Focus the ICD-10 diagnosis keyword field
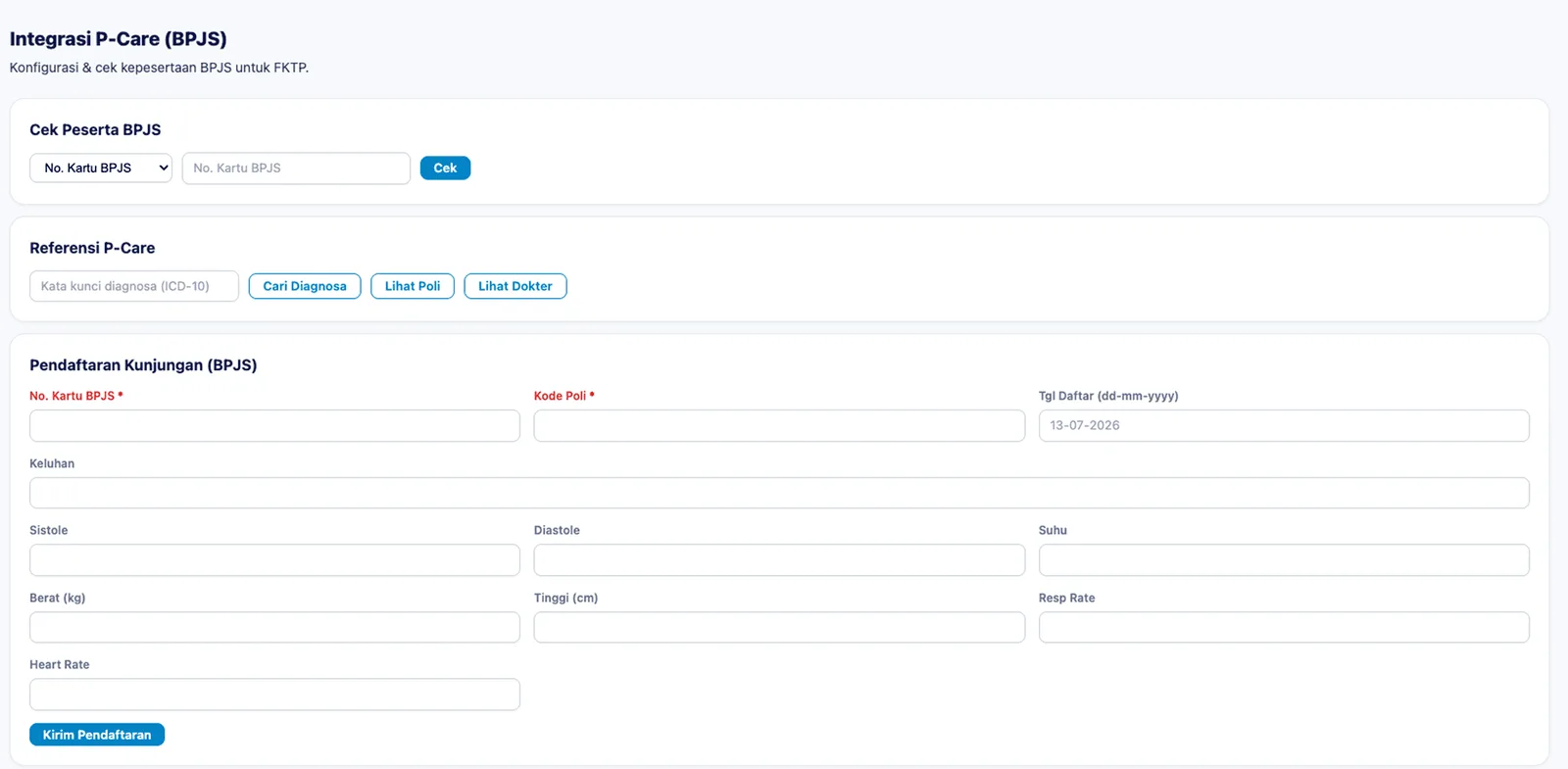The height and width of the screenshot is (769, 1568). pyautogui.click(x=134, y=286)
